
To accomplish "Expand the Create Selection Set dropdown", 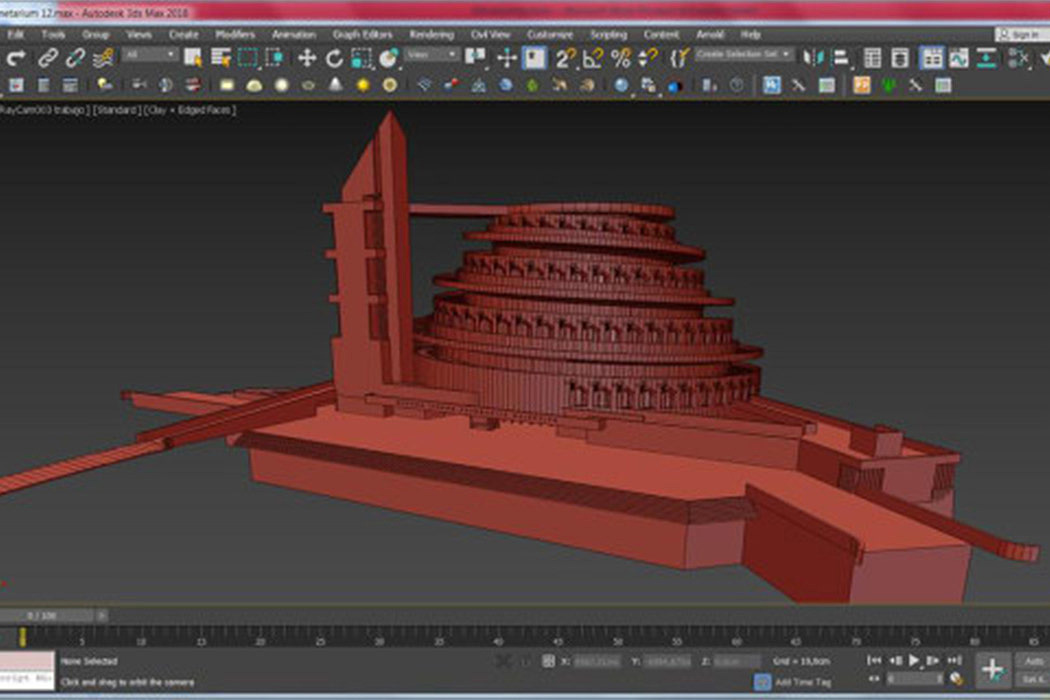I will pos(744,54).
